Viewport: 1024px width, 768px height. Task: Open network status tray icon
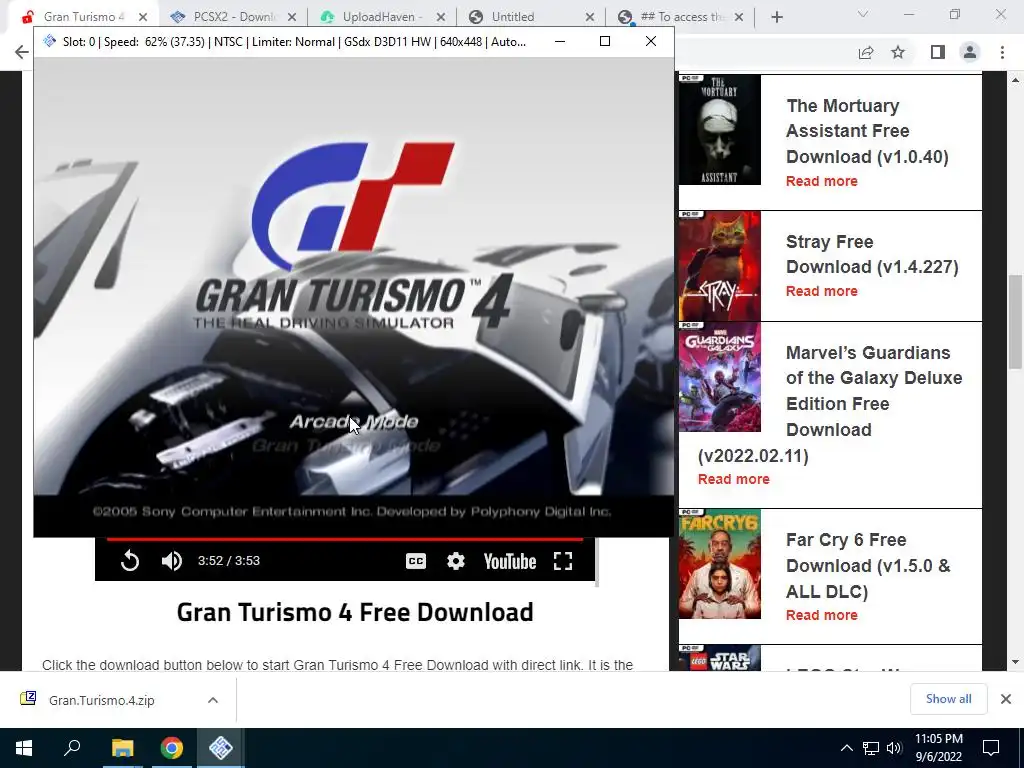(x=871, y=748)
